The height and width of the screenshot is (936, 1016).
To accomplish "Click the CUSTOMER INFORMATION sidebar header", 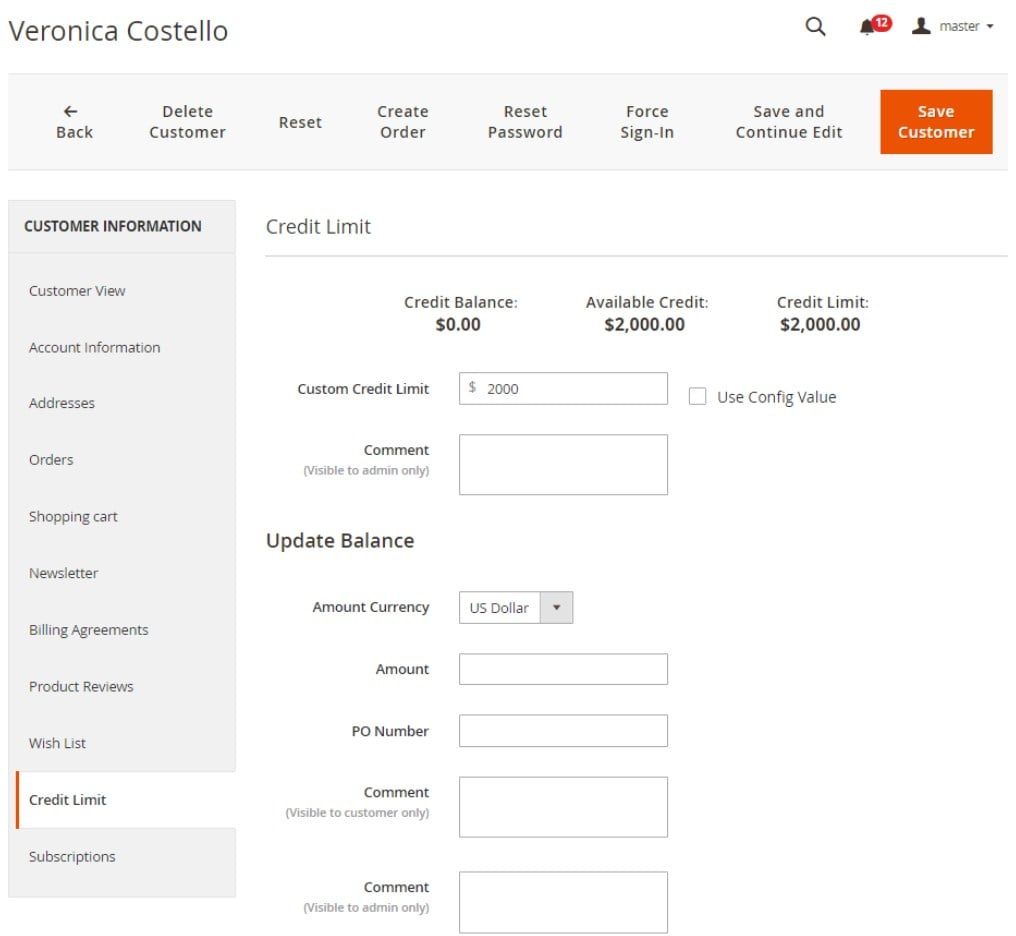I will pyautogui.click(x=113, y=226).
